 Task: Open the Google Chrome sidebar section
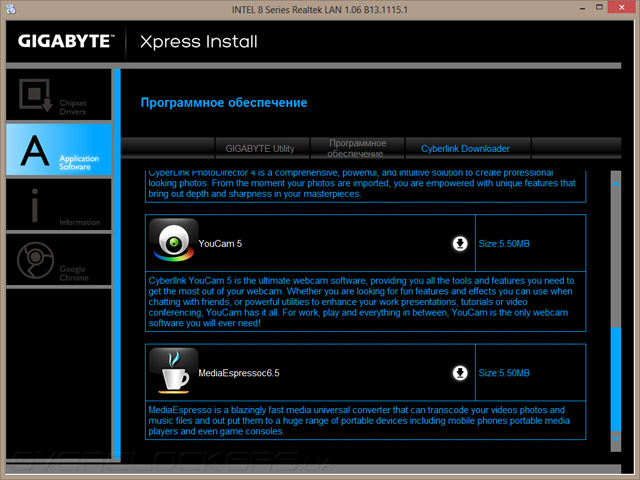(59, 260)
